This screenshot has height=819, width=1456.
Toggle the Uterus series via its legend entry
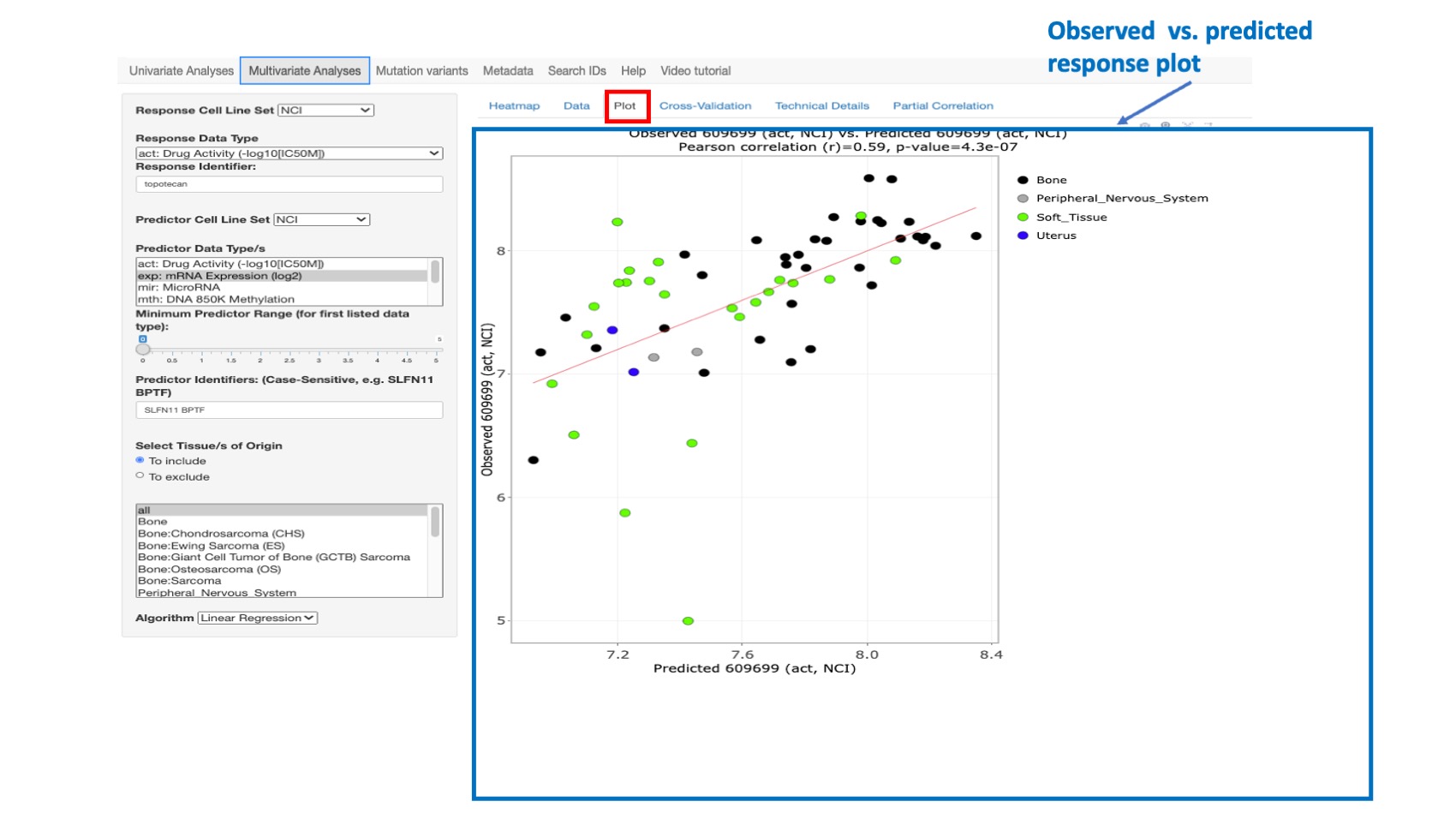[1021, 236]
